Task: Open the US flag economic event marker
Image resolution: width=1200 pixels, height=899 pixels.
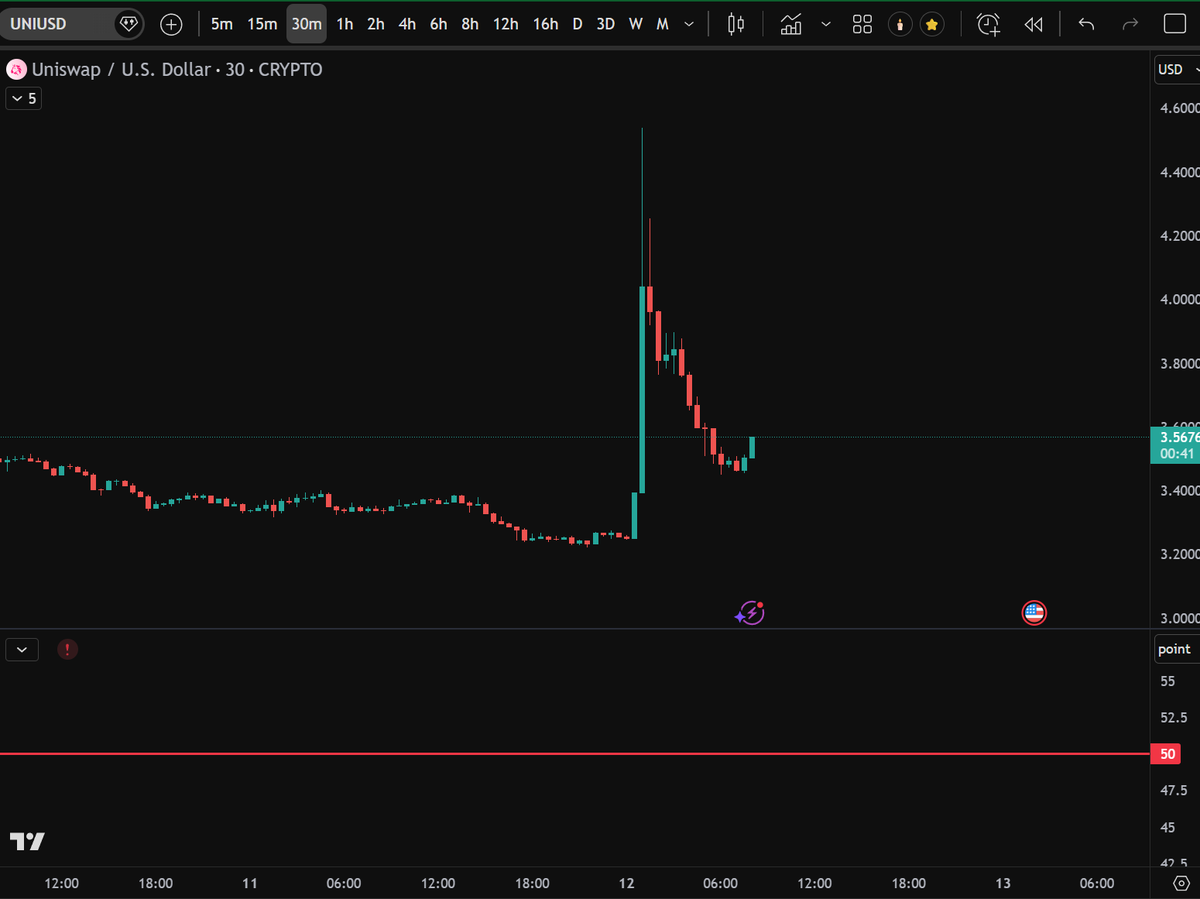Action: pyautogui.click(x=1034, y=613)
